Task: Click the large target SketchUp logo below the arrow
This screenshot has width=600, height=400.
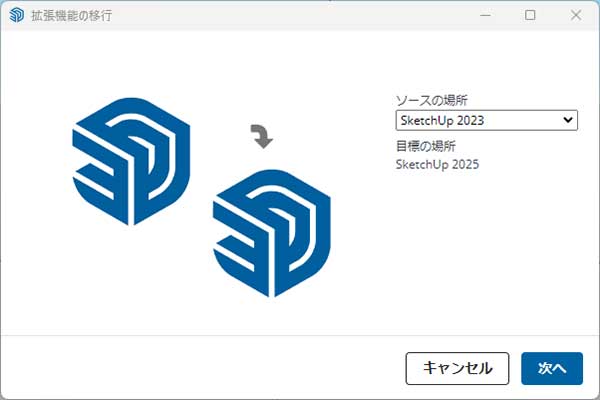Action: point(272,233)
